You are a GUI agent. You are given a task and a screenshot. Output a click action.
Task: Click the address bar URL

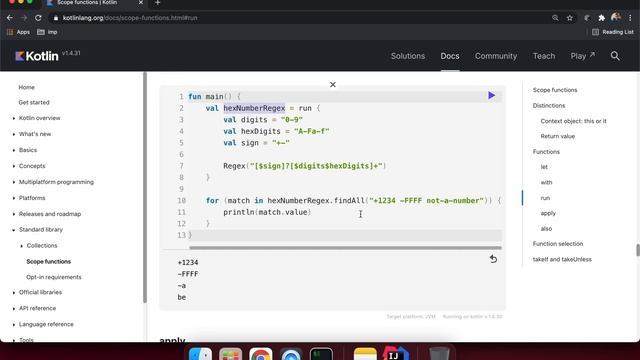coord(130,18)
